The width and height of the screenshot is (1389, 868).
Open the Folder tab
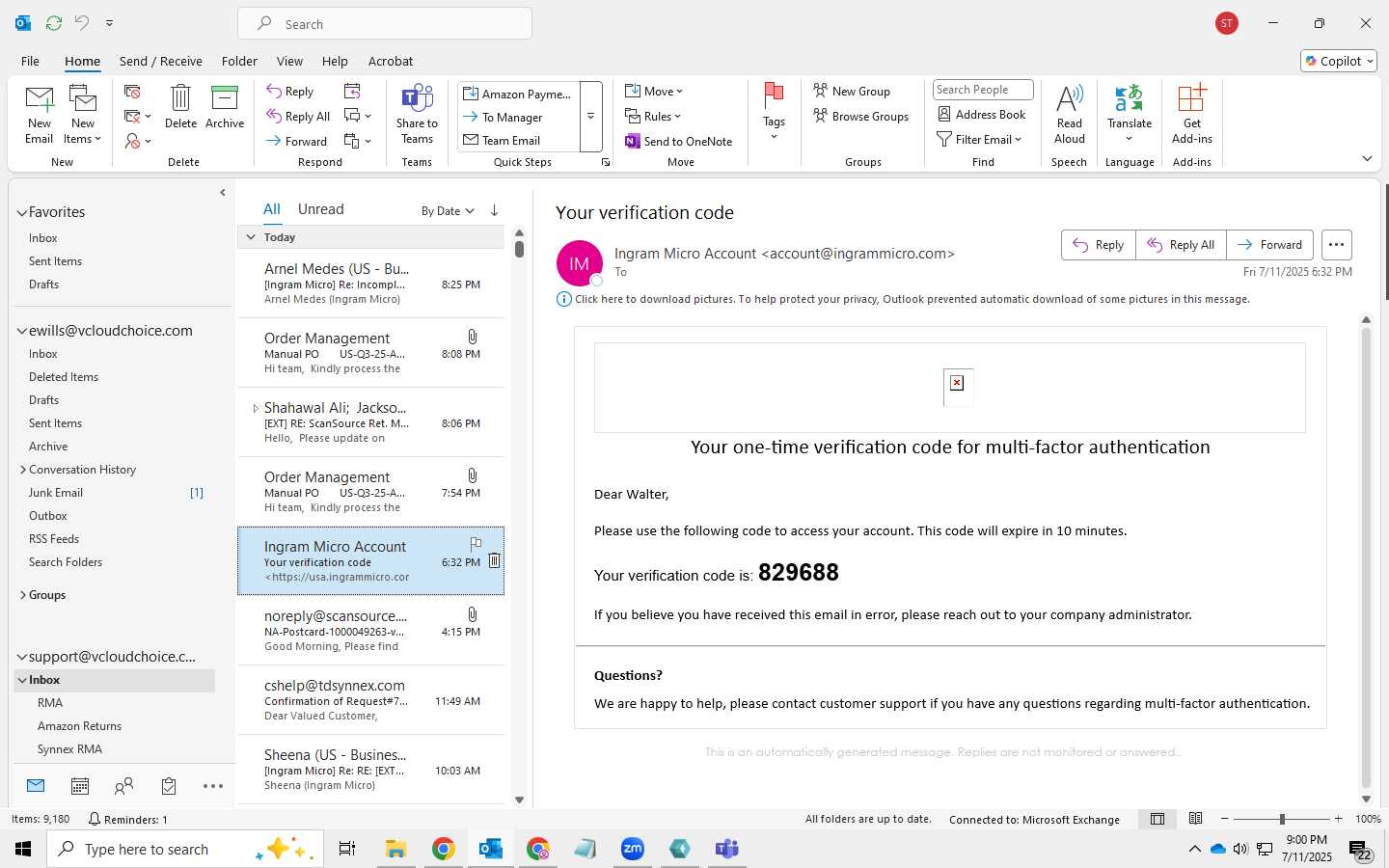pos(239,61)
